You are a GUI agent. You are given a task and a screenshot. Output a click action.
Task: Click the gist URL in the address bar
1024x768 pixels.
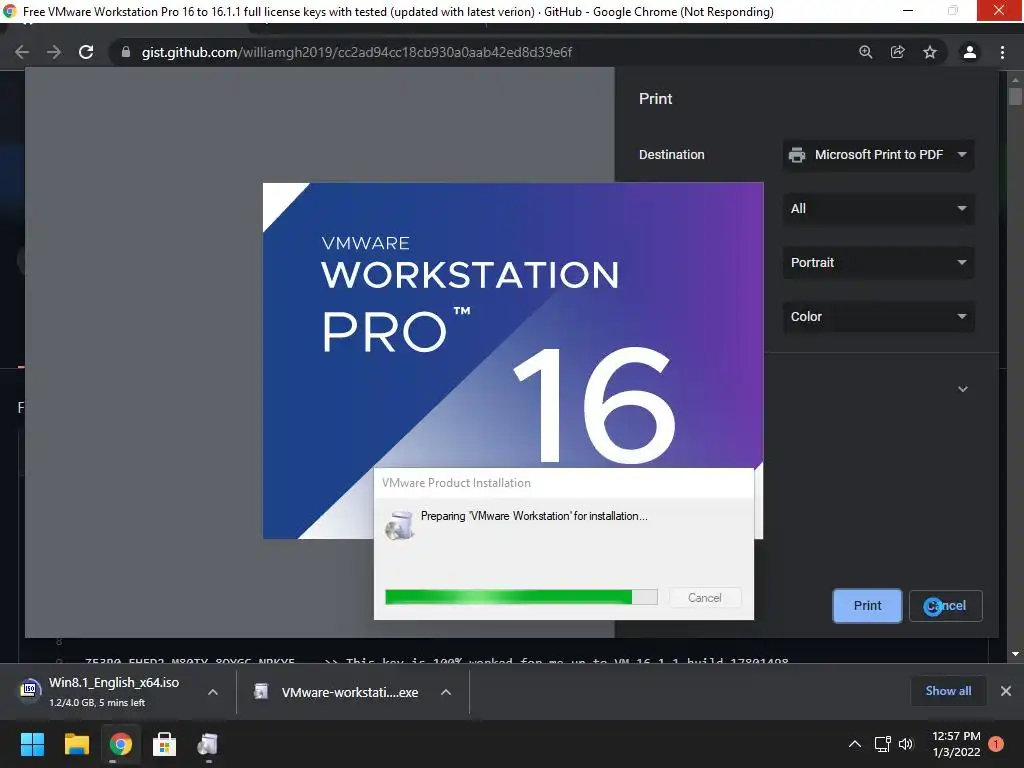(x=357, y=52)
